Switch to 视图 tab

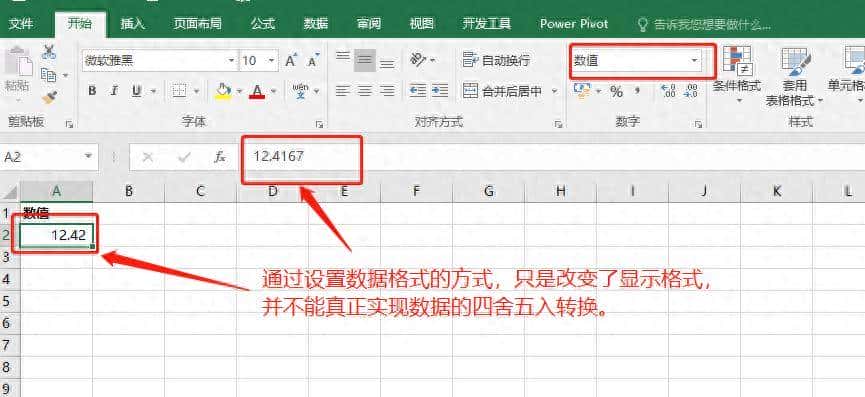[421, 24]
